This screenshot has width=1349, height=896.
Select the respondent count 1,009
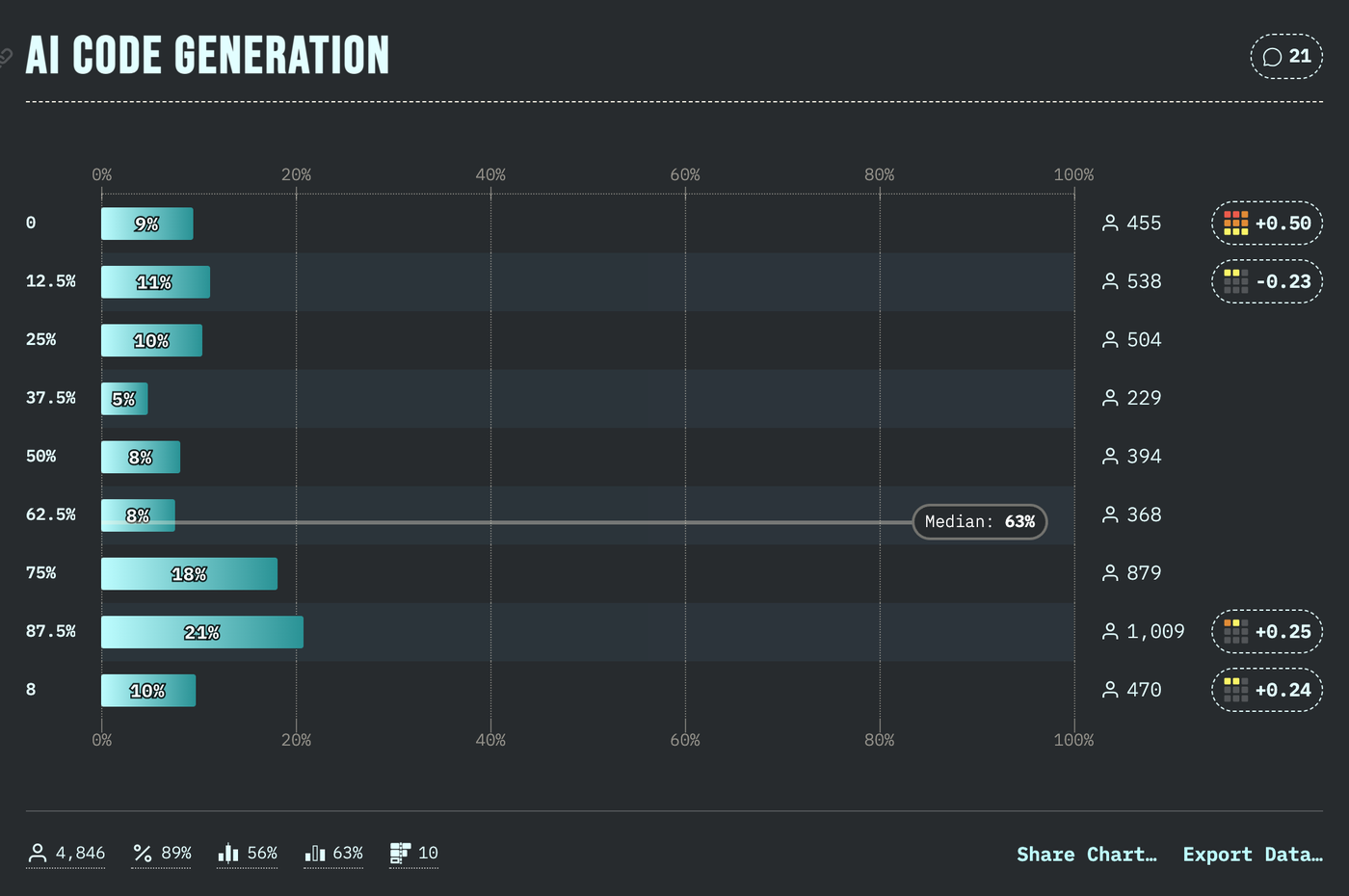point(1156,632)
